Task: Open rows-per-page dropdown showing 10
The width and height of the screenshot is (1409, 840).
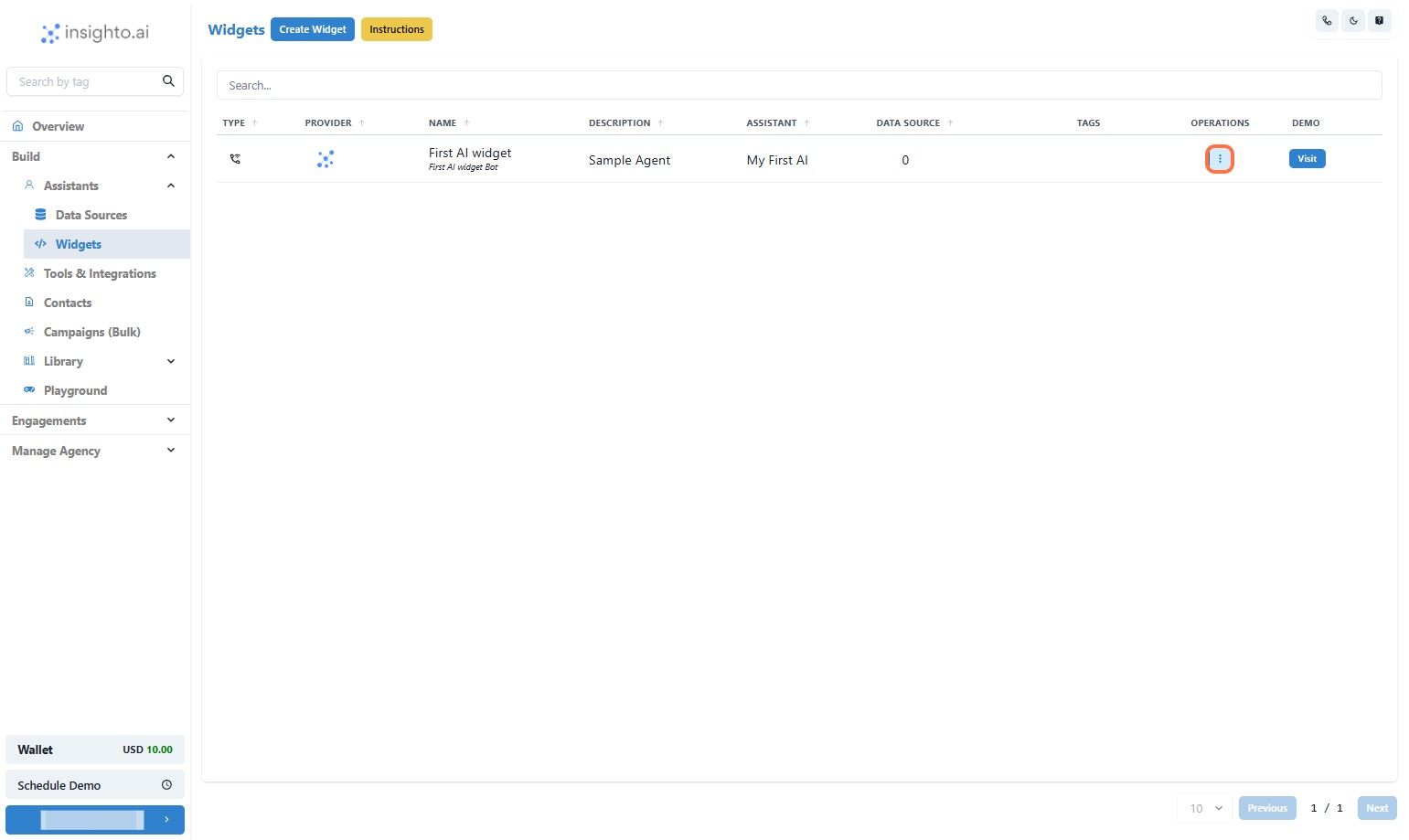Action: [x=1205, y=808]
